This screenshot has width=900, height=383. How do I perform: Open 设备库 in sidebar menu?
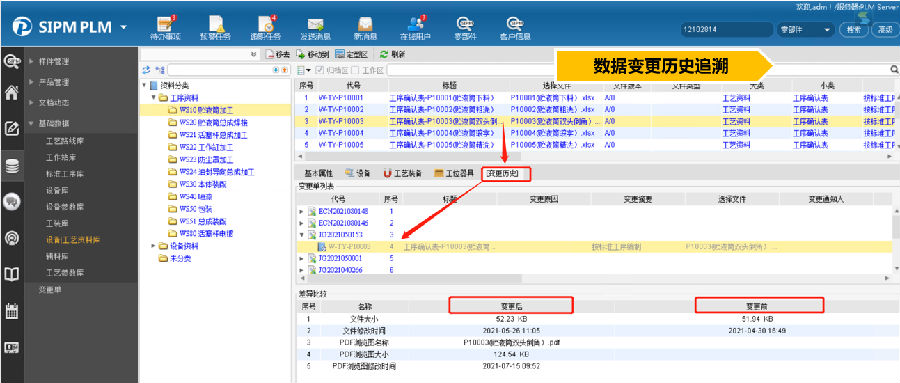(57, 190)
